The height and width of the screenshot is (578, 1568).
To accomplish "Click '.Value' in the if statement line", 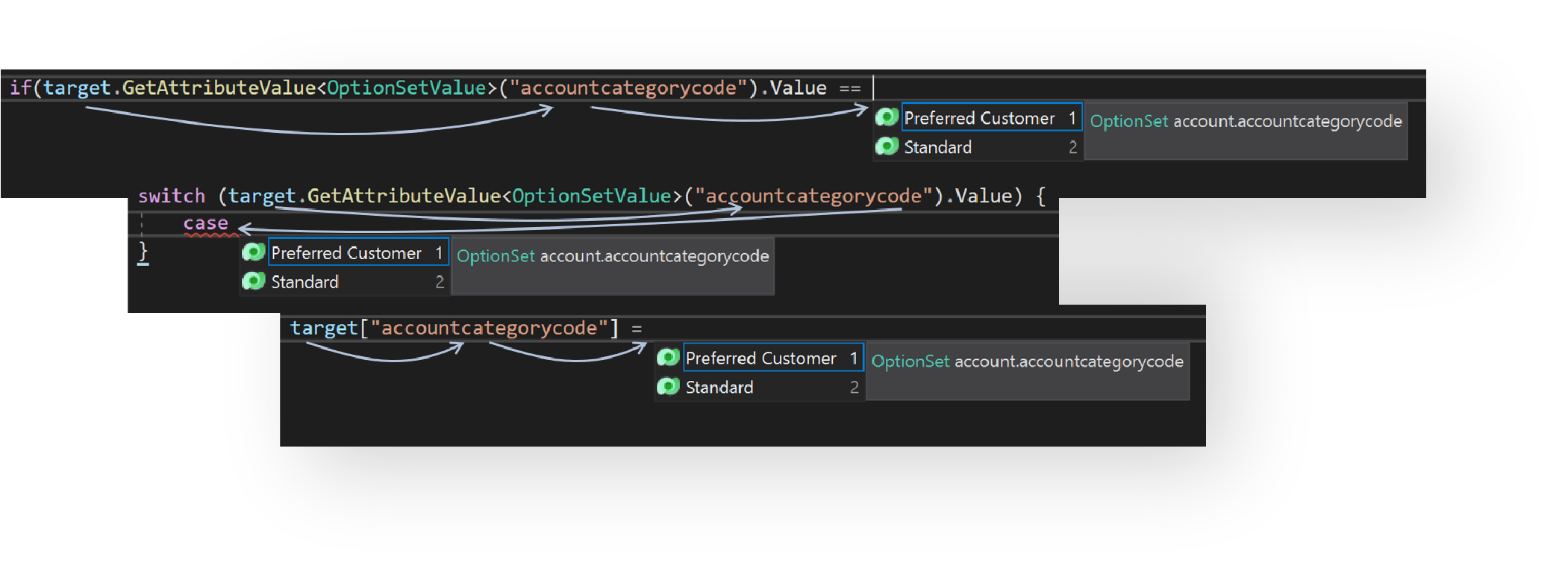I will [793, 88].
